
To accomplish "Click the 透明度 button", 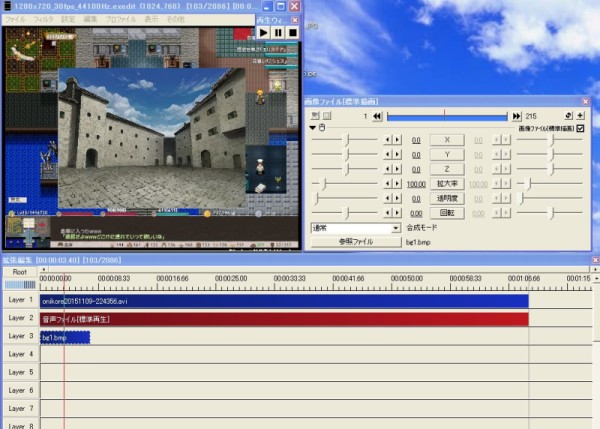I will click(447, 198).
